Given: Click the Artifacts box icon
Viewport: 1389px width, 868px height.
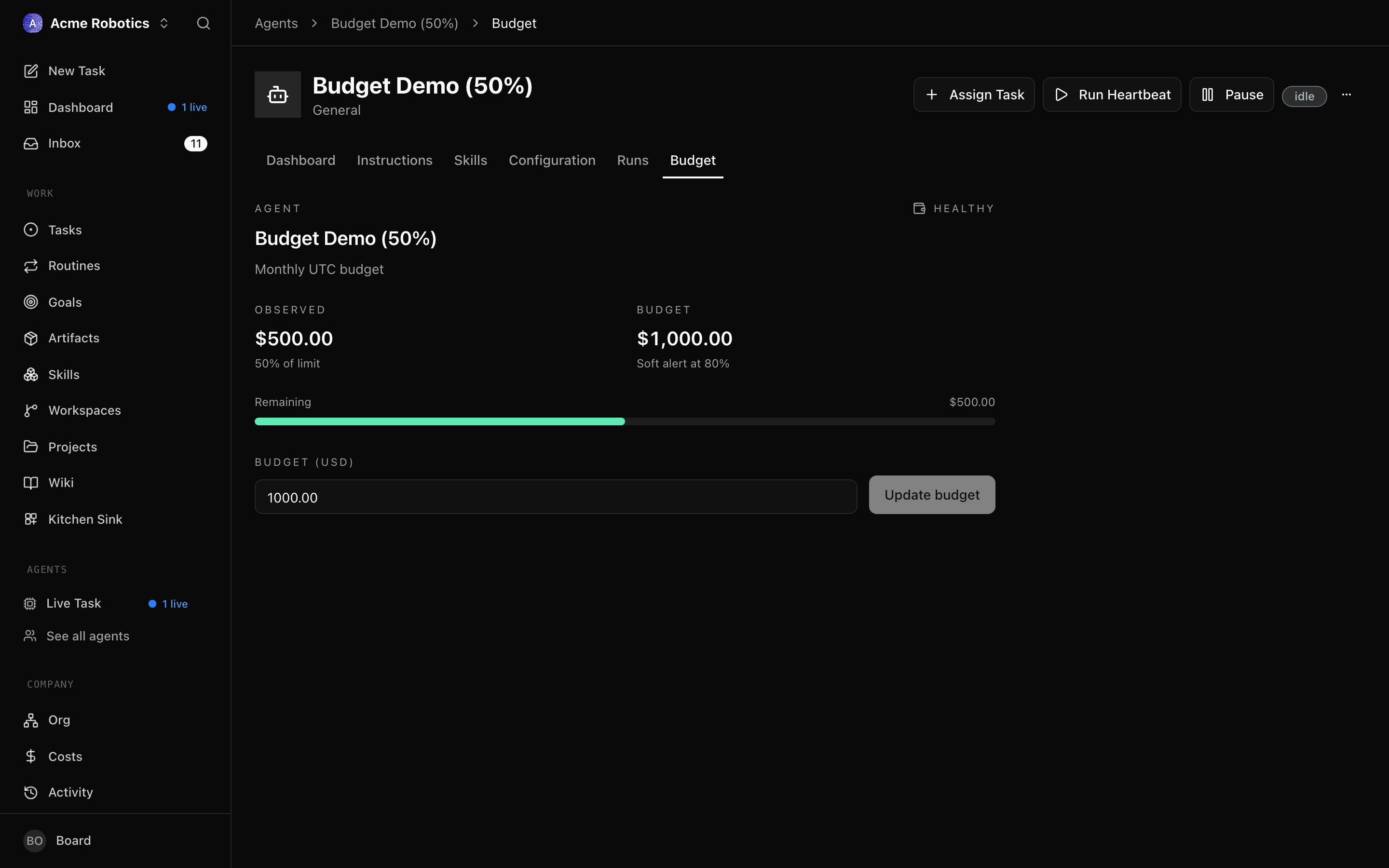Looking at the screenshot, I should coord(31,338).
